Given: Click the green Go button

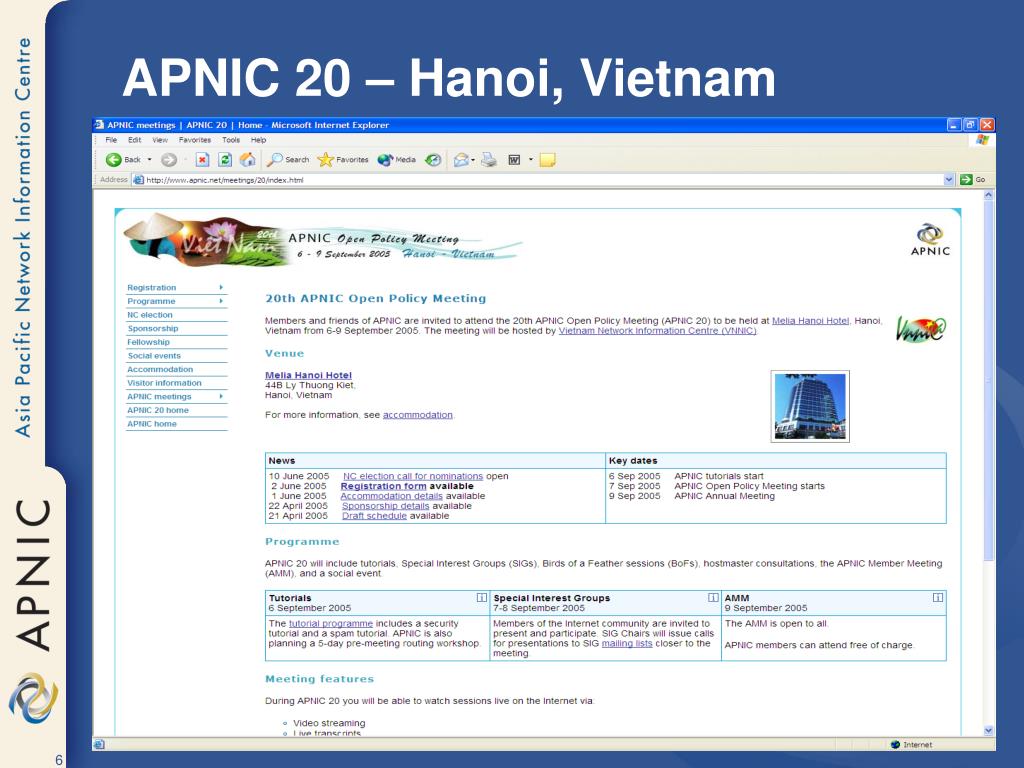Looking at the screenshot, I should click(973, 180).
